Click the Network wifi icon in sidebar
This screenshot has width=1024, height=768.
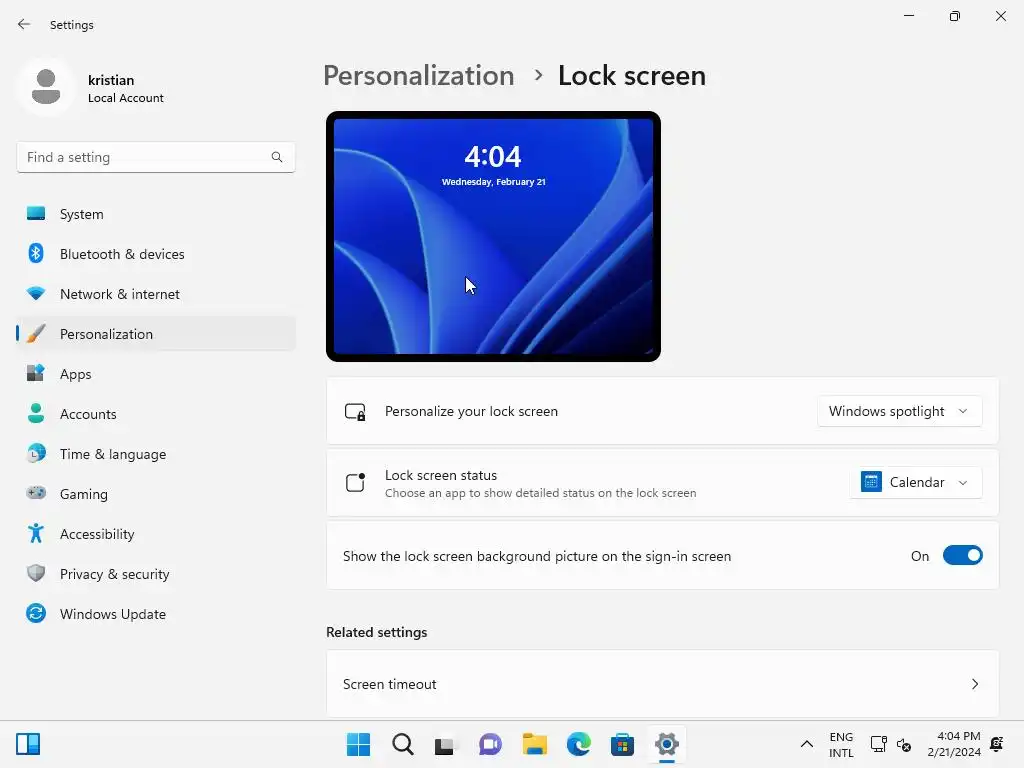(x=36, y=293)
